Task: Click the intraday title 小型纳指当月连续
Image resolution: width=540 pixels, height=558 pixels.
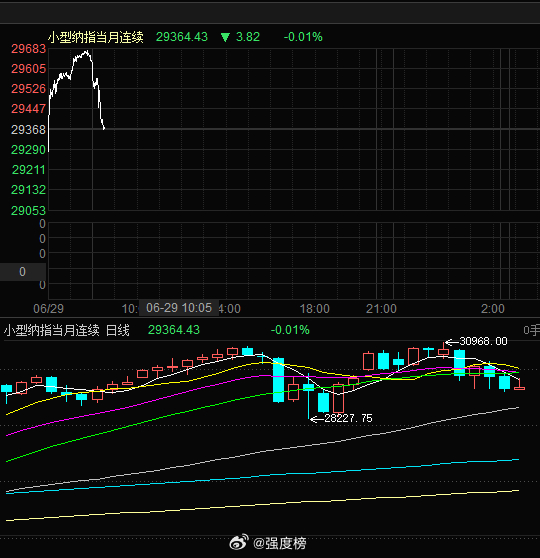Action: [x=96, y=37]
